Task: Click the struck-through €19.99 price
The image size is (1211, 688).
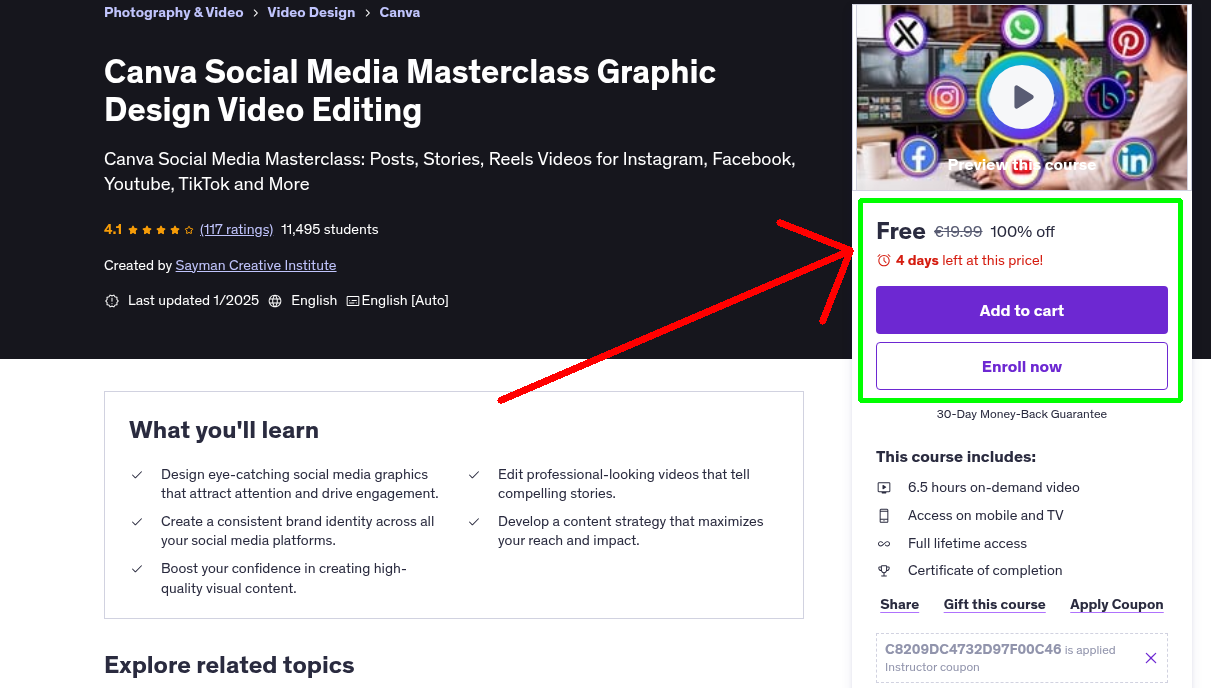Action: click(x=958, y=232)
